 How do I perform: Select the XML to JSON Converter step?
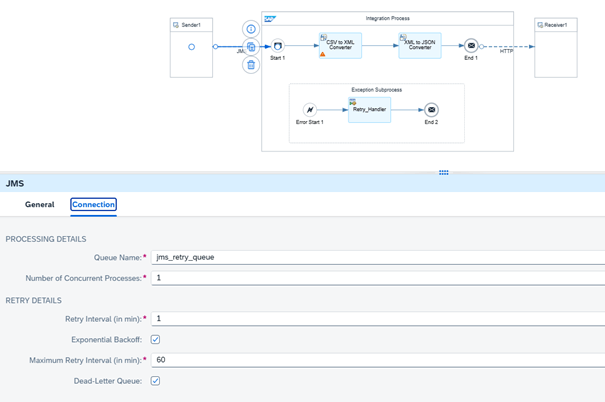419,45
